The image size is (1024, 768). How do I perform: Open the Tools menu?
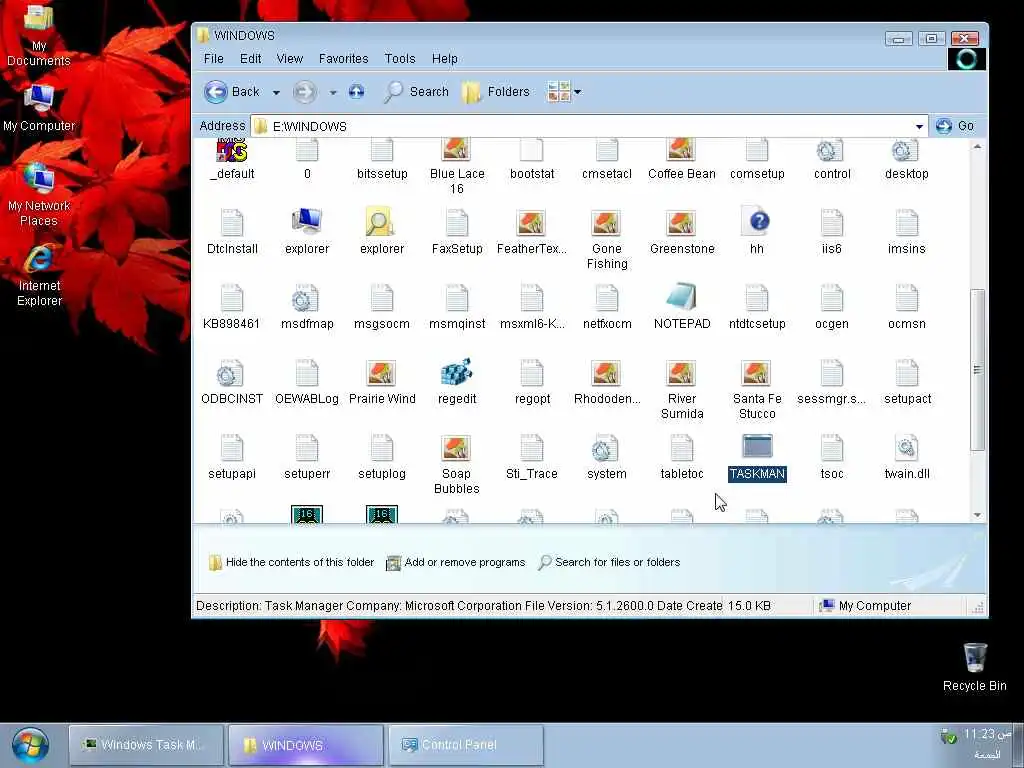(x=400, y=59)
